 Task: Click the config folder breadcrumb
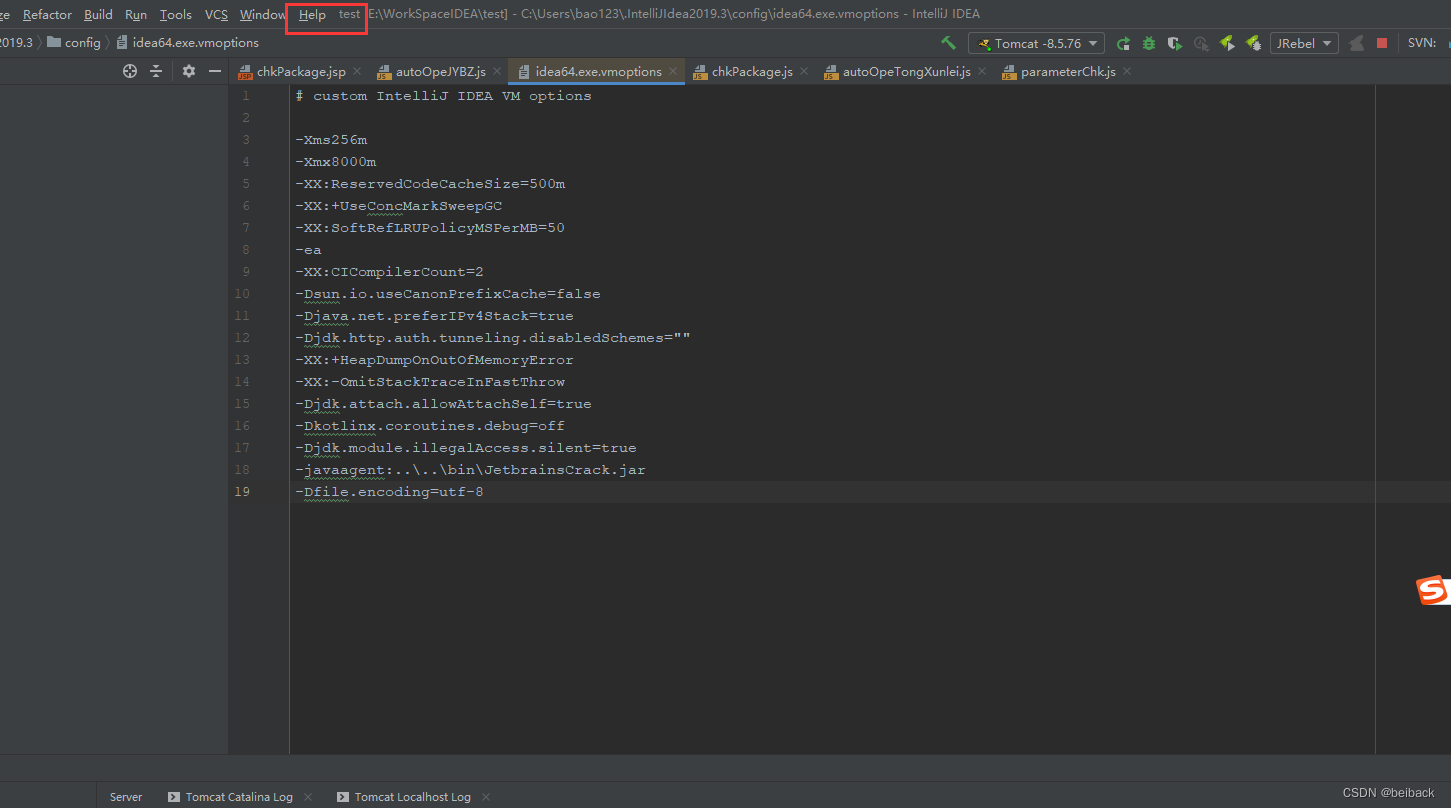74,43
